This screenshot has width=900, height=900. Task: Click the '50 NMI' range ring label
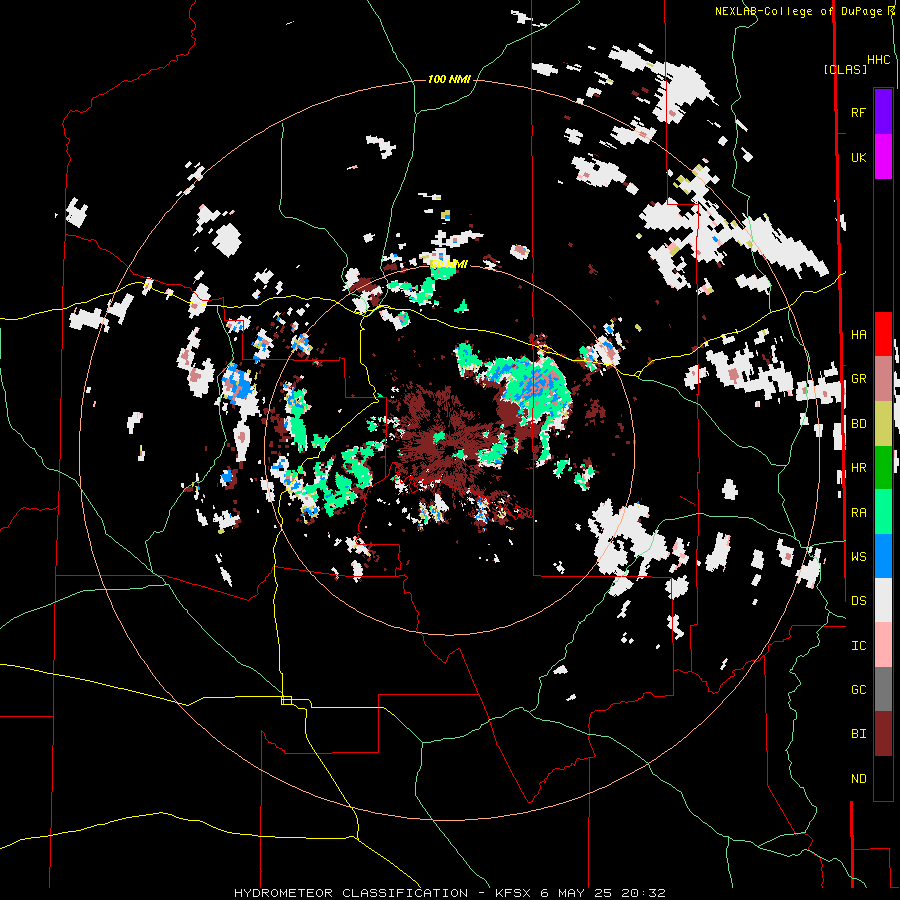(x=449, y=264)
